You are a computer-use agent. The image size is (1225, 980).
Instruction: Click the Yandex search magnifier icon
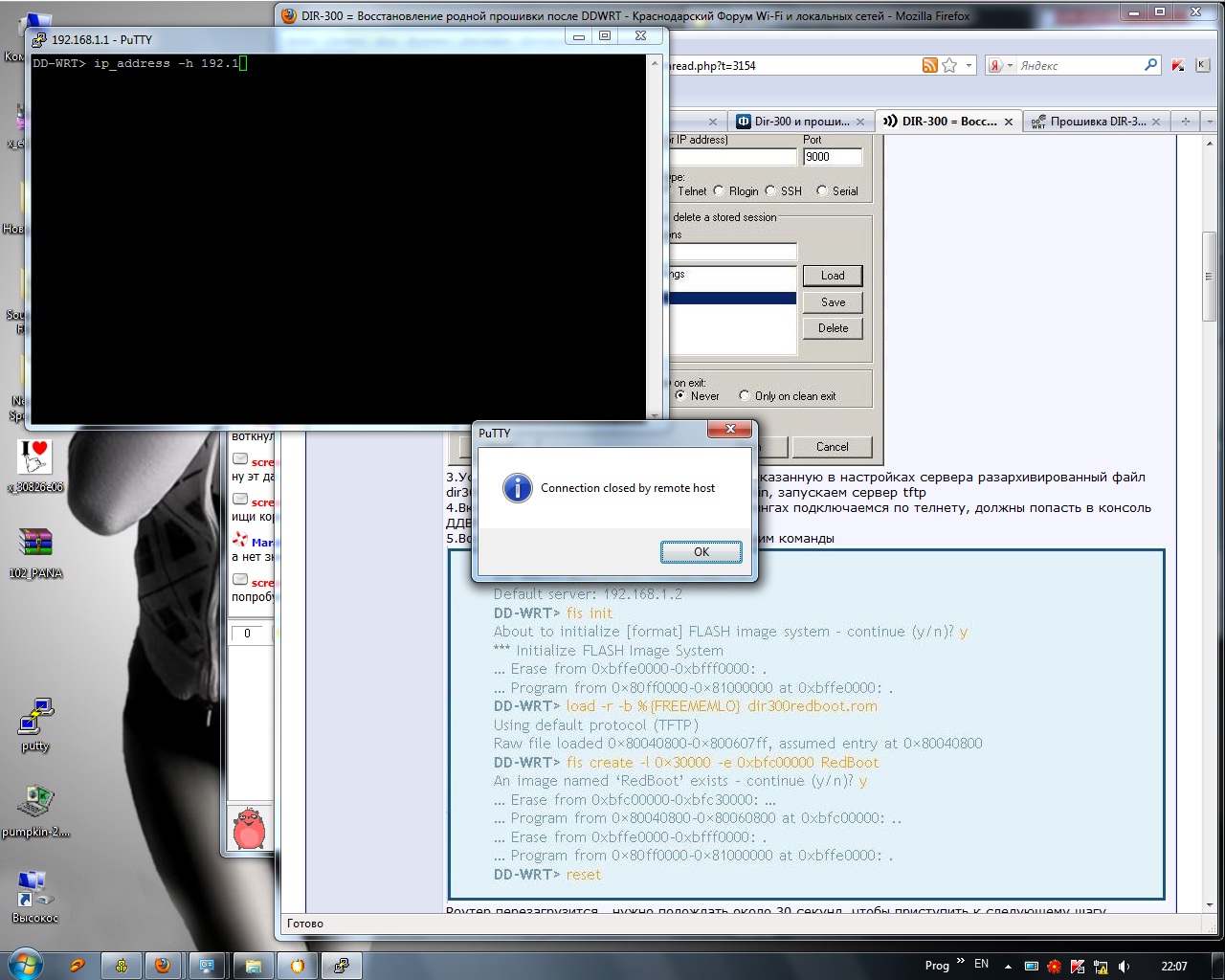[1151, 65]
